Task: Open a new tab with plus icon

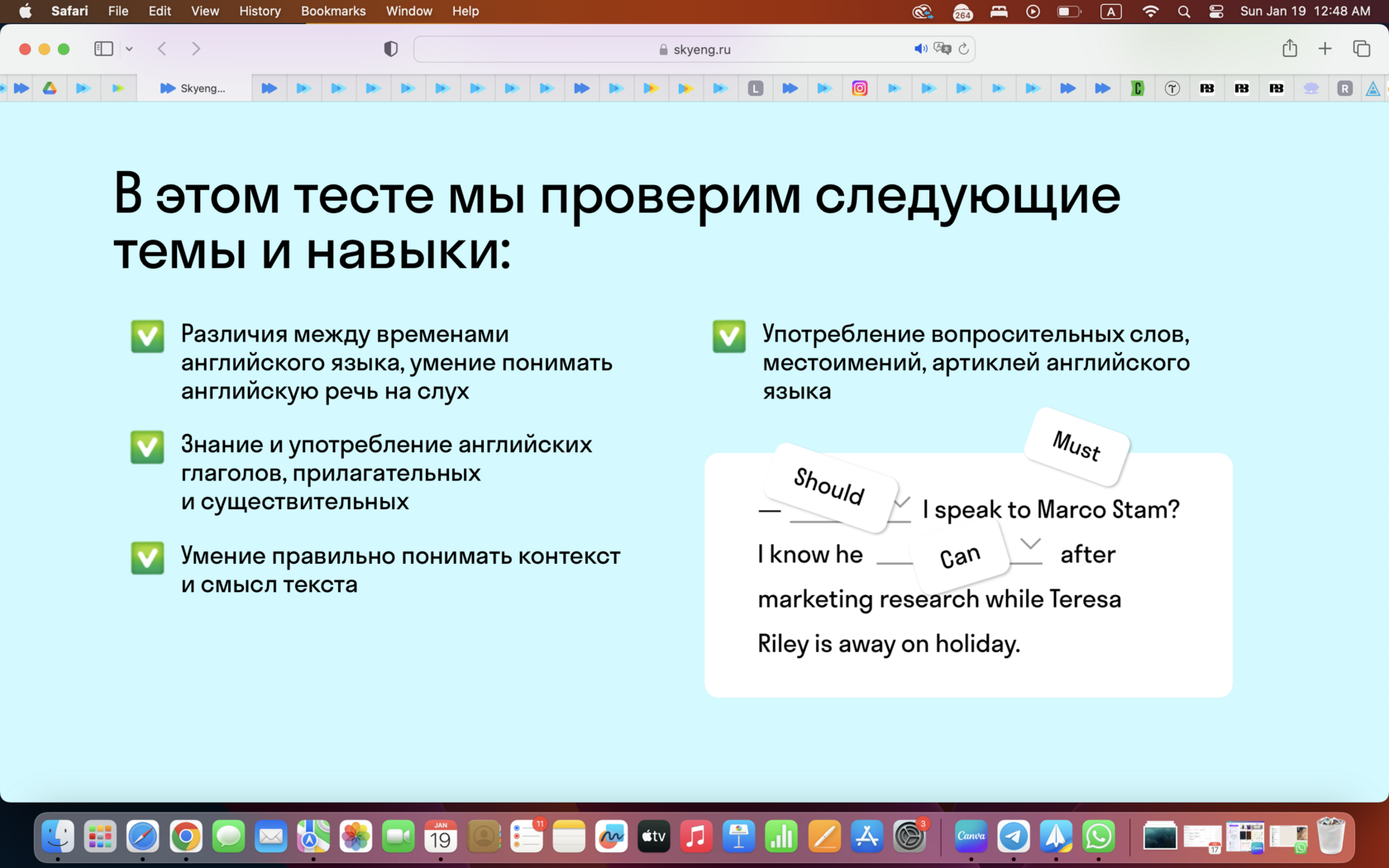Action: tap(1325, 49)
